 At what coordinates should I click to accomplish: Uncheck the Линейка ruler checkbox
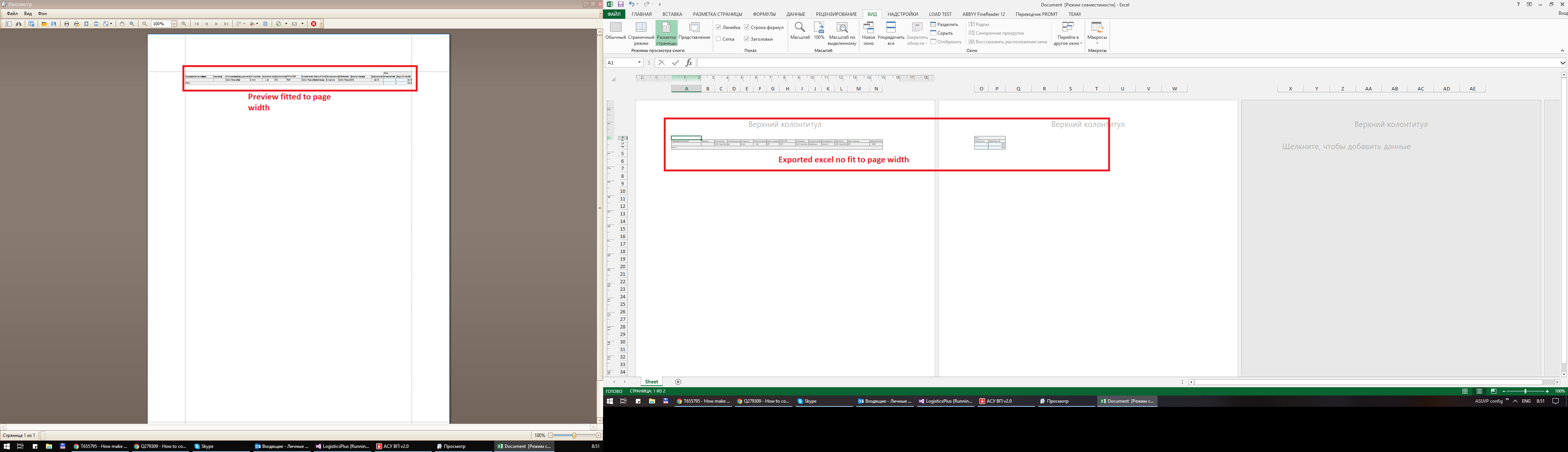point(718,27)
